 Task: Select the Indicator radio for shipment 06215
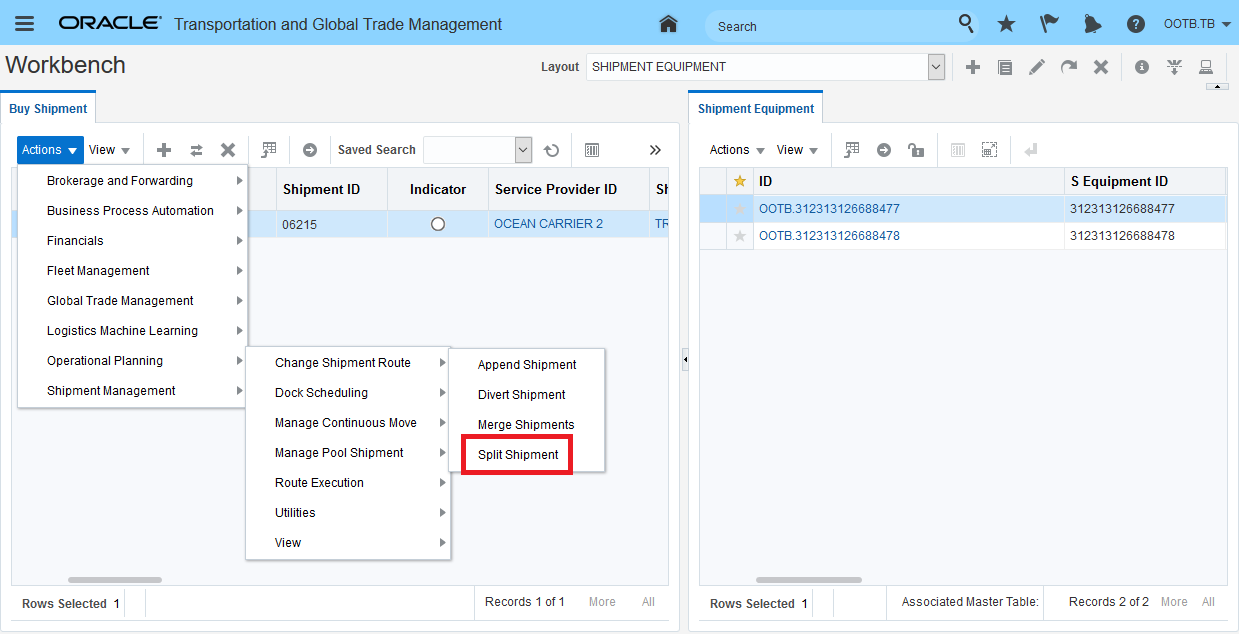tap(438, 224)
